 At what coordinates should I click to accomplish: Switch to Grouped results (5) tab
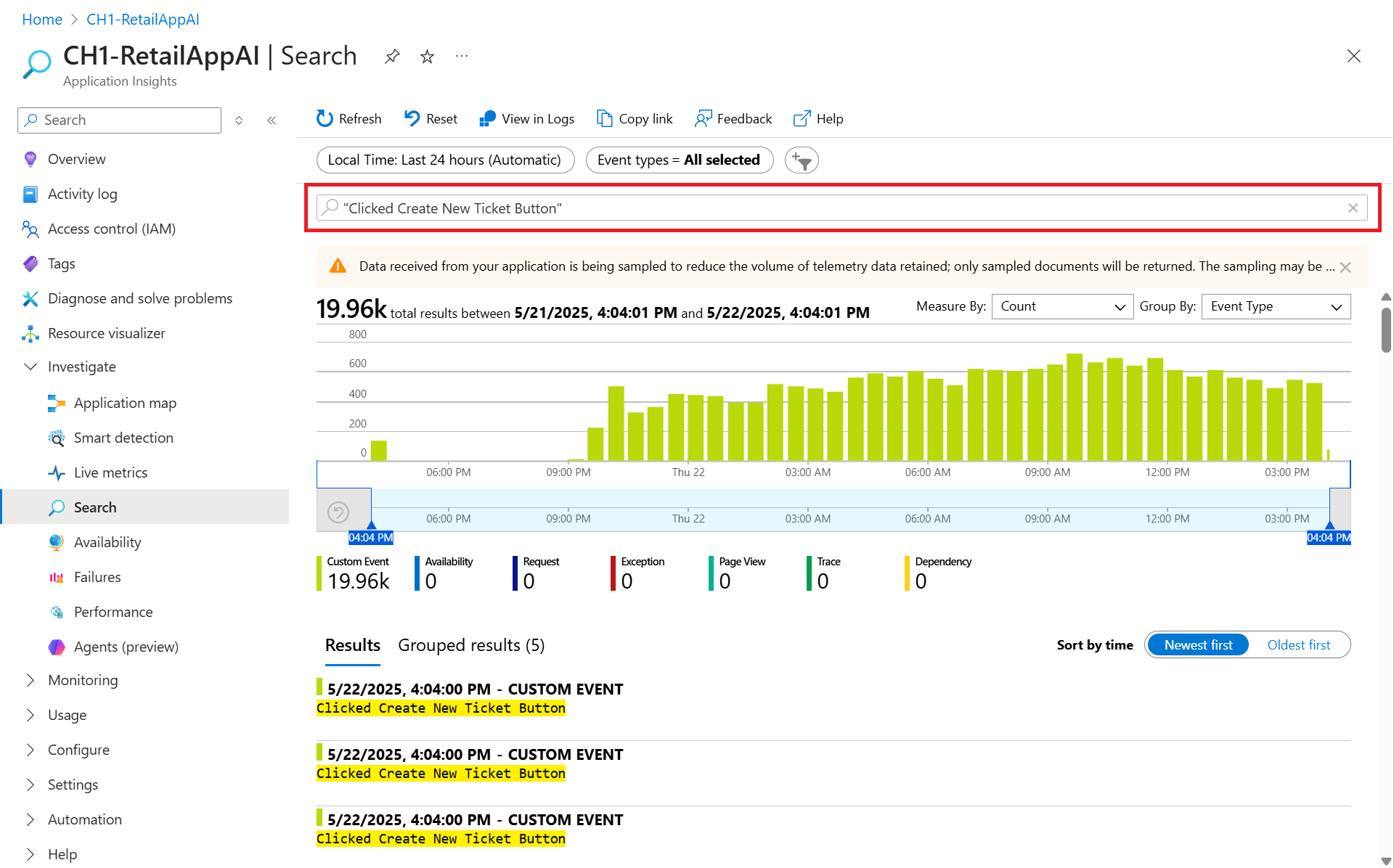(471, 645)
